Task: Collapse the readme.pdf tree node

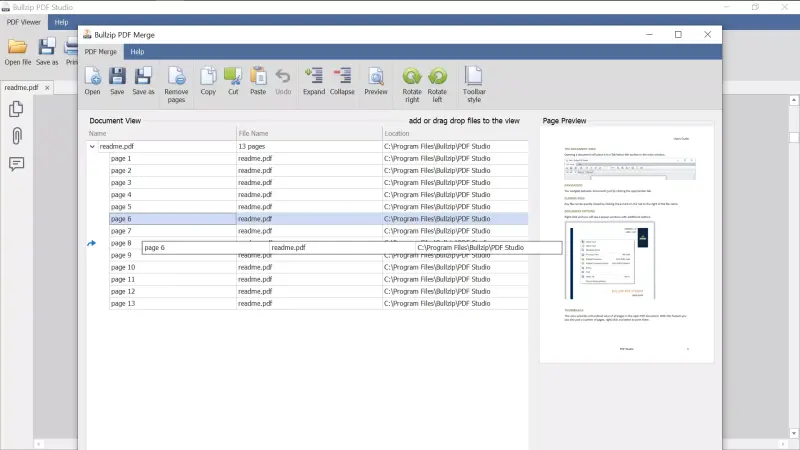Action: [x=92, y=146]
